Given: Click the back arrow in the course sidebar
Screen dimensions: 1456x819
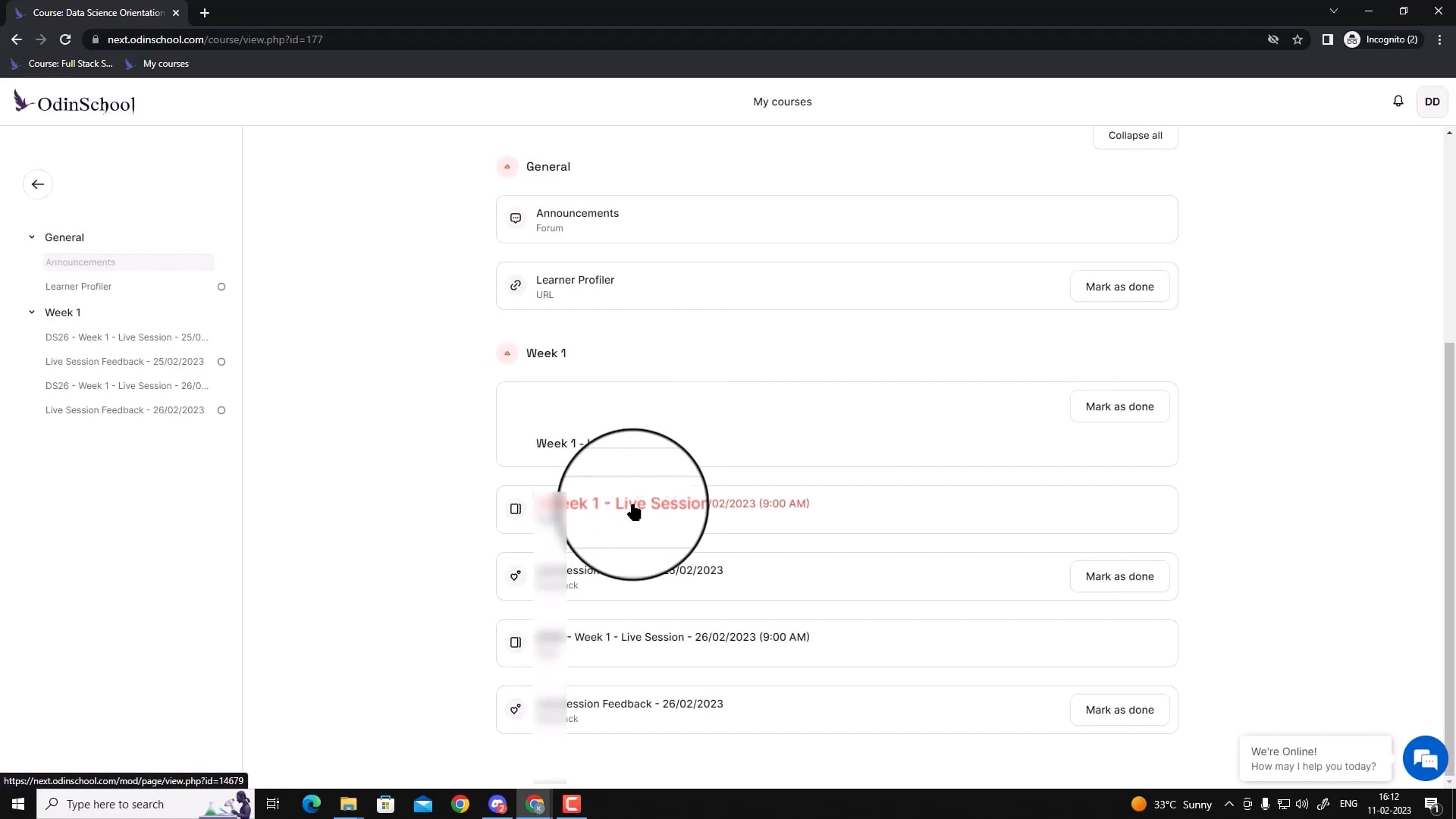Looking at the screenshot, I should (x=38, y=184).
